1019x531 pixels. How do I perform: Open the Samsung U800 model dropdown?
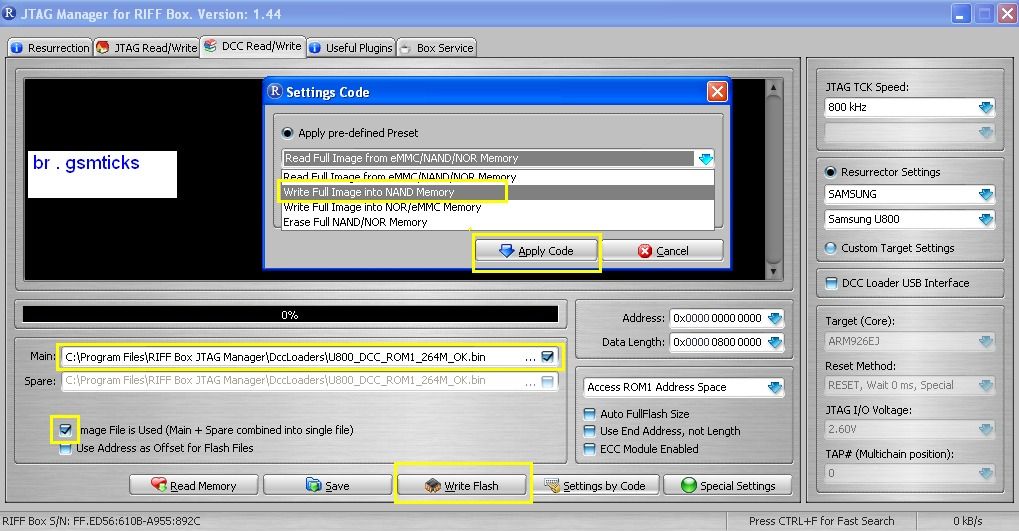pyautogui.click(x=986, y=220)
